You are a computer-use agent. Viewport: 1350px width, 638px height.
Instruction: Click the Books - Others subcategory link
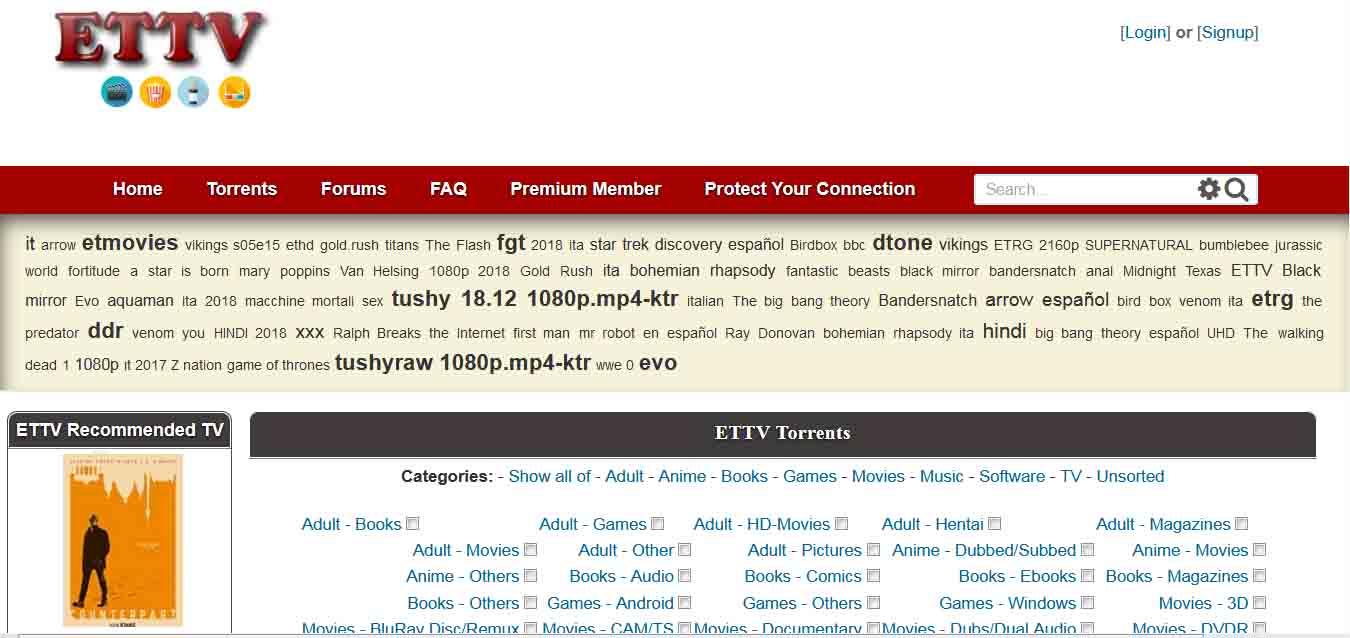pyautogui.click(x=463, y=603)
